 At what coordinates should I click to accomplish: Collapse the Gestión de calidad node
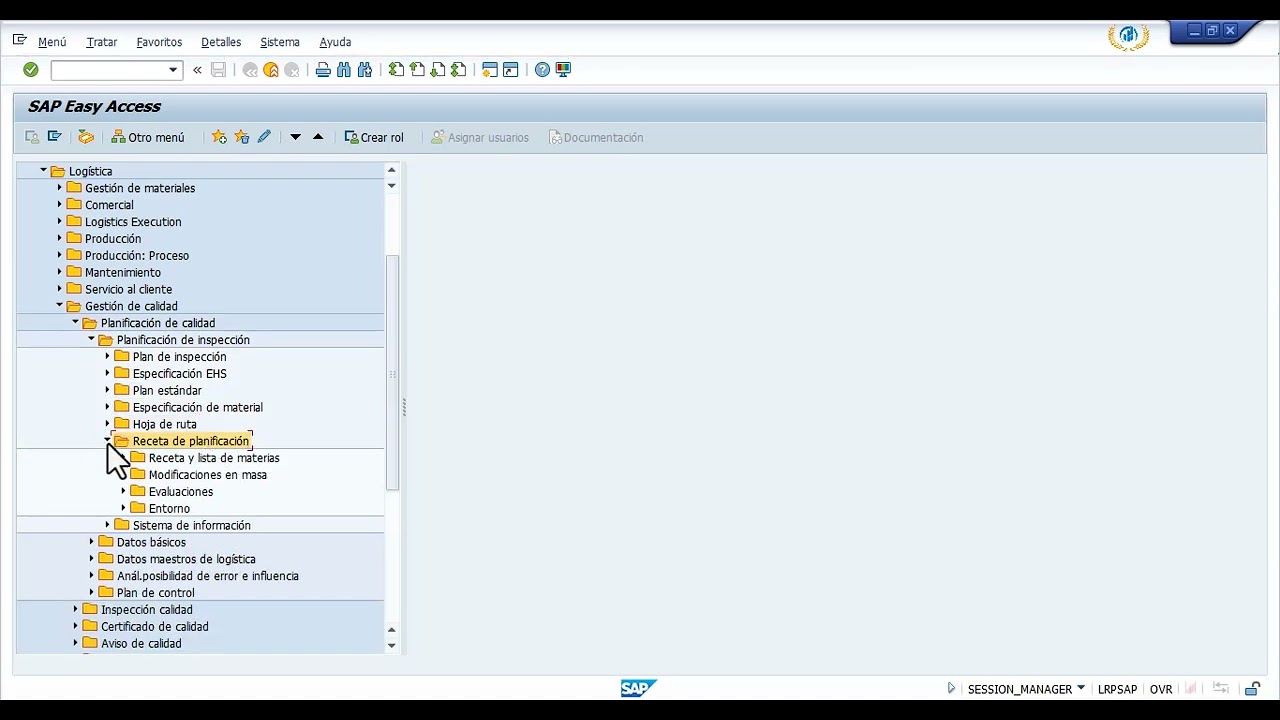coord(59,306)
